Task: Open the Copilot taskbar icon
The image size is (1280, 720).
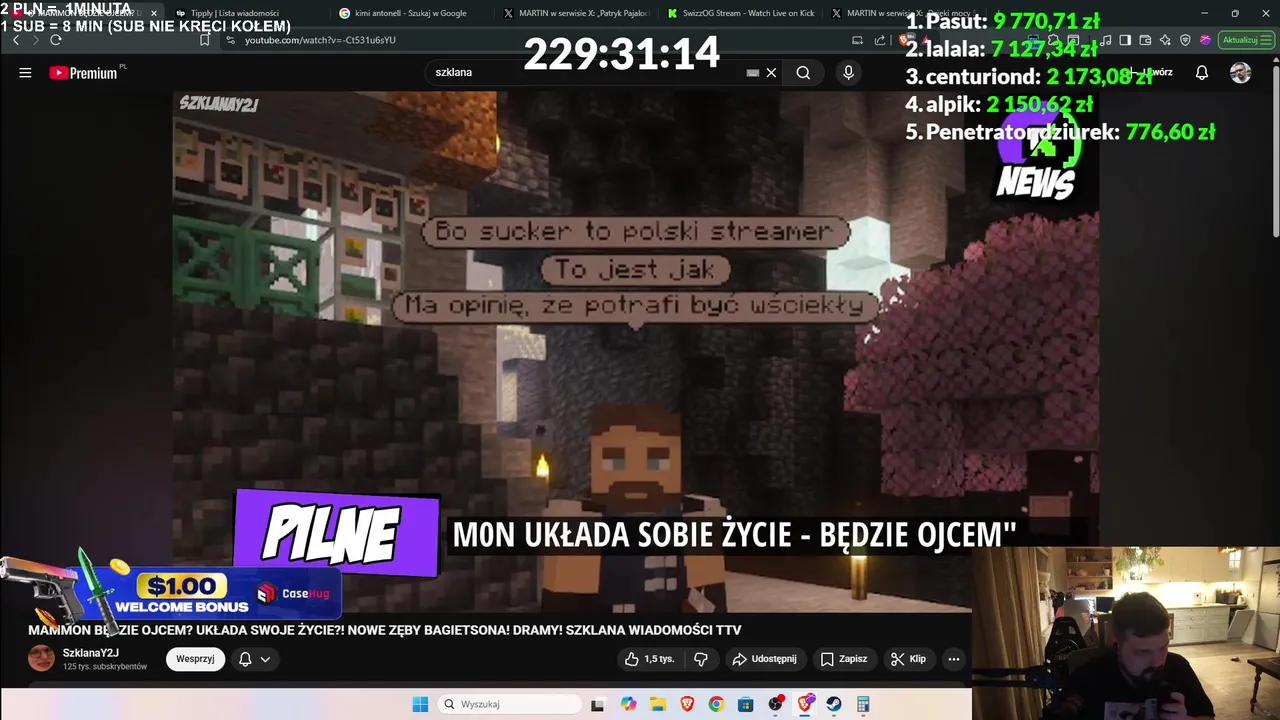Action: pyautogui.click(x=628, y=704)
